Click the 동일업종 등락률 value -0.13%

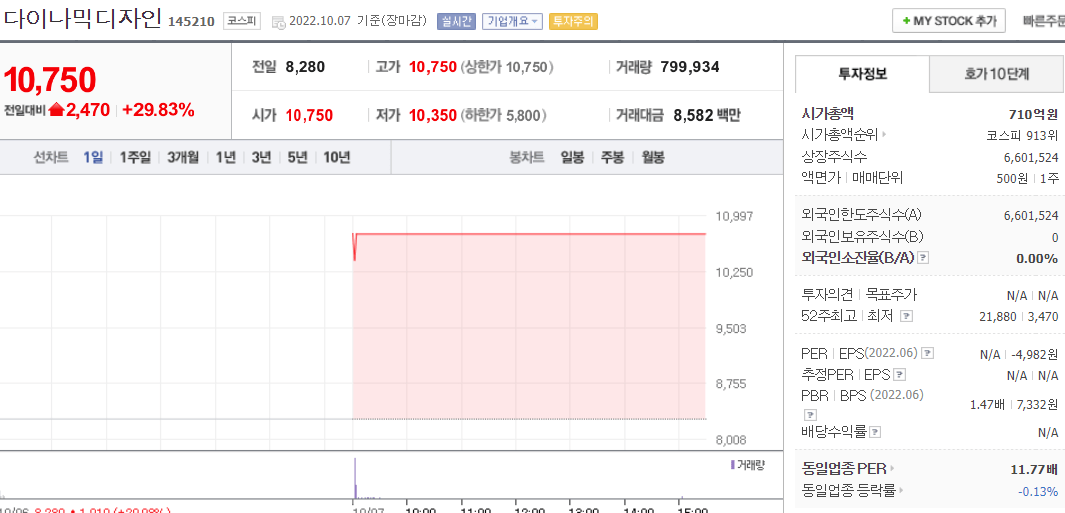click(1038, 491)
